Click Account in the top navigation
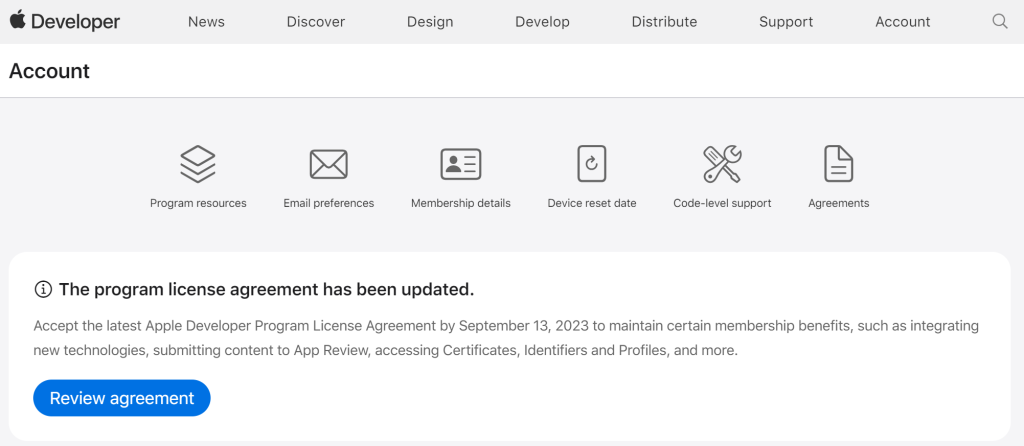The width and height of the screenshot is (1024, 446). pos(902,22)
